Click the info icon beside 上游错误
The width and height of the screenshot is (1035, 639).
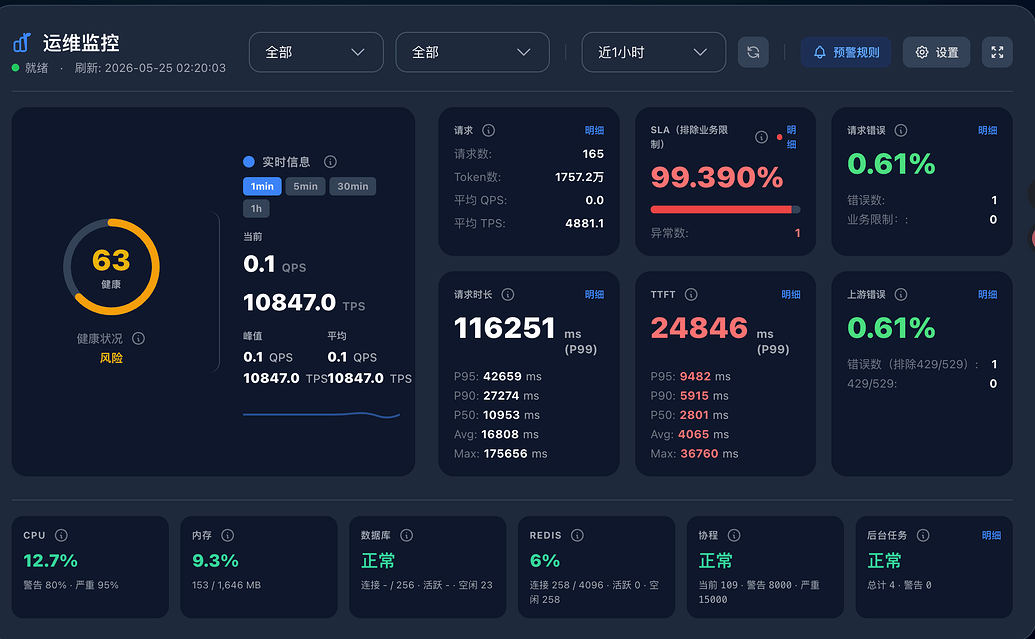click(x=901, y=294)
